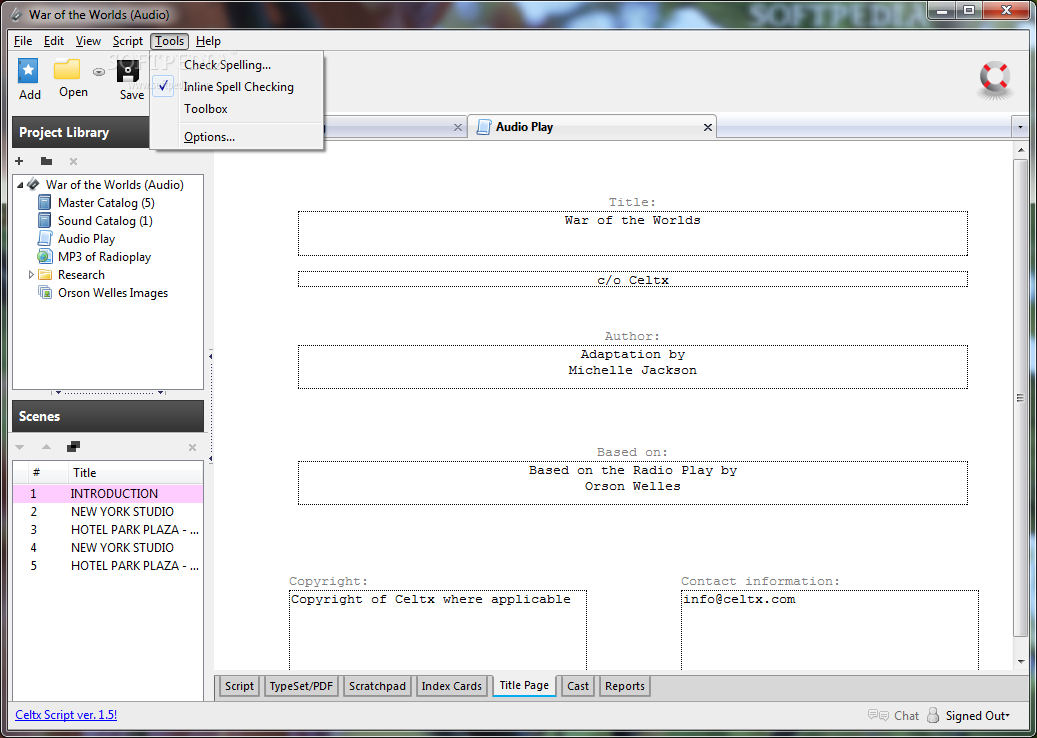Viewport: 1037px width, 738px height.
Task: Click the Copyright text box
Action: (438, 630)
